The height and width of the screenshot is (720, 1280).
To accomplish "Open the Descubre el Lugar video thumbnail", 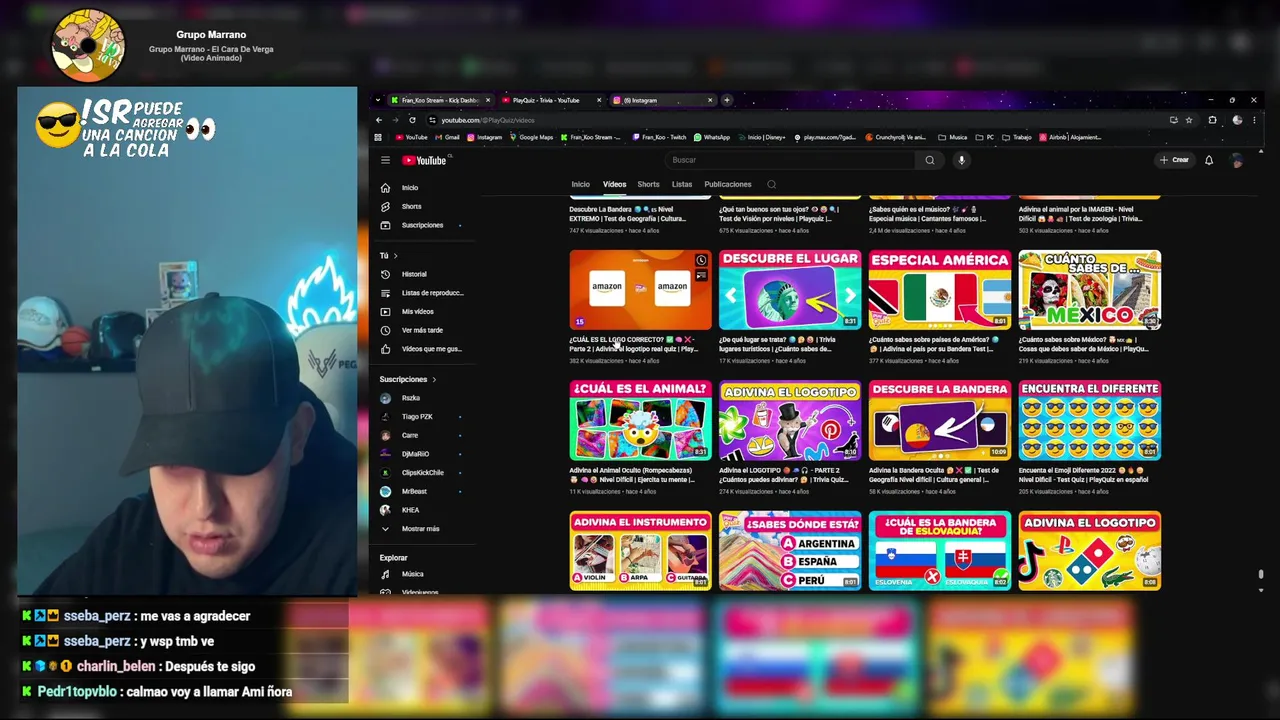I will (x=790, y=290).
